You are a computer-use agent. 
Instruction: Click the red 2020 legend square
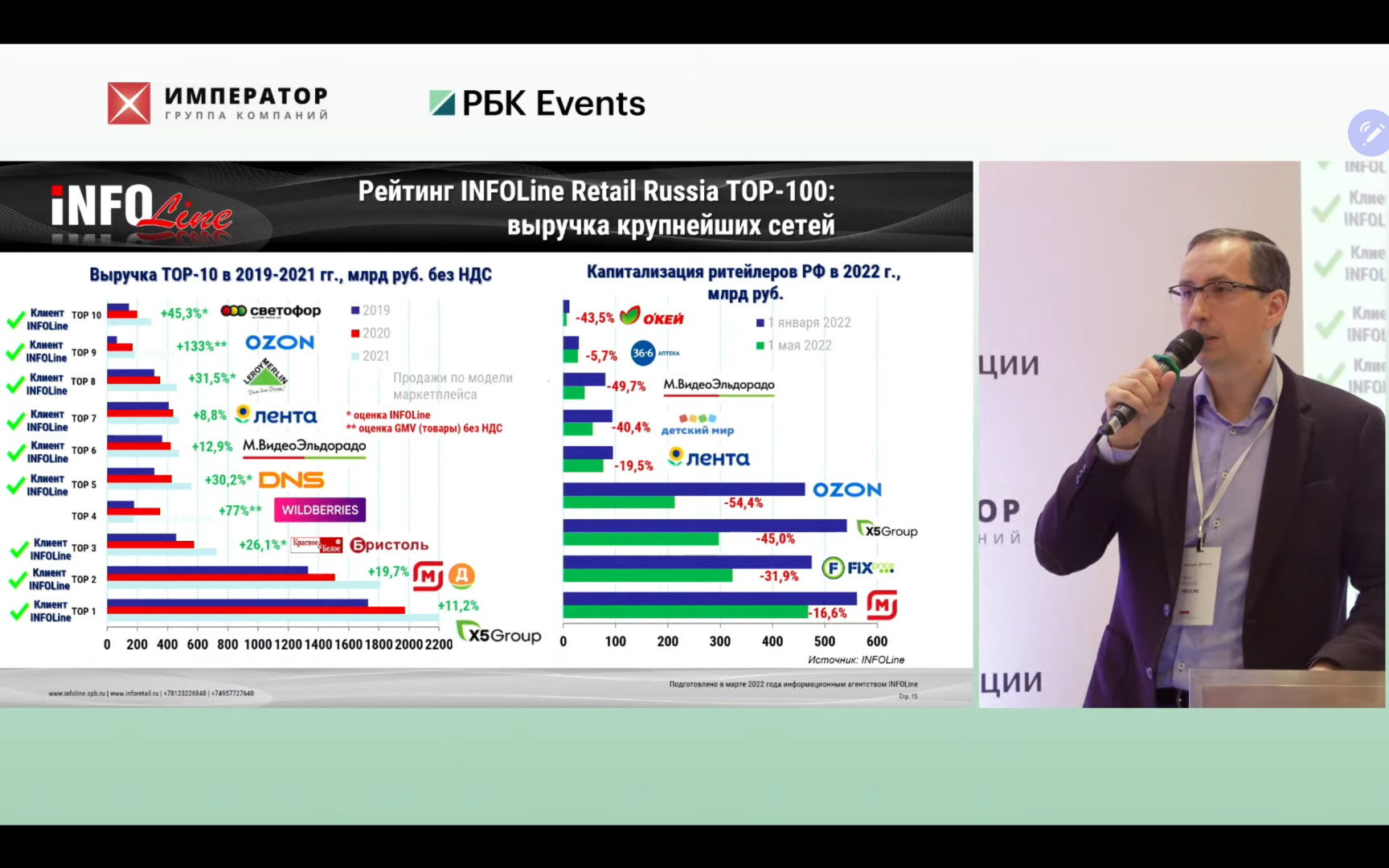click(355, 334)
